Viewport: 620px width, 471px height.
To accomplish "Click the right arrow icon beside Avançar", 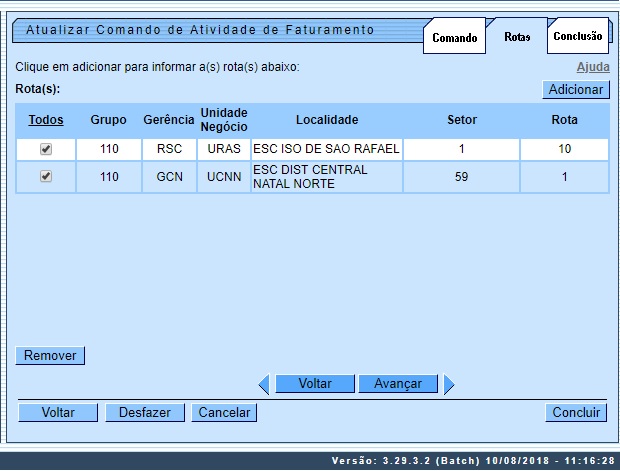I will click(x=449, y=384).
